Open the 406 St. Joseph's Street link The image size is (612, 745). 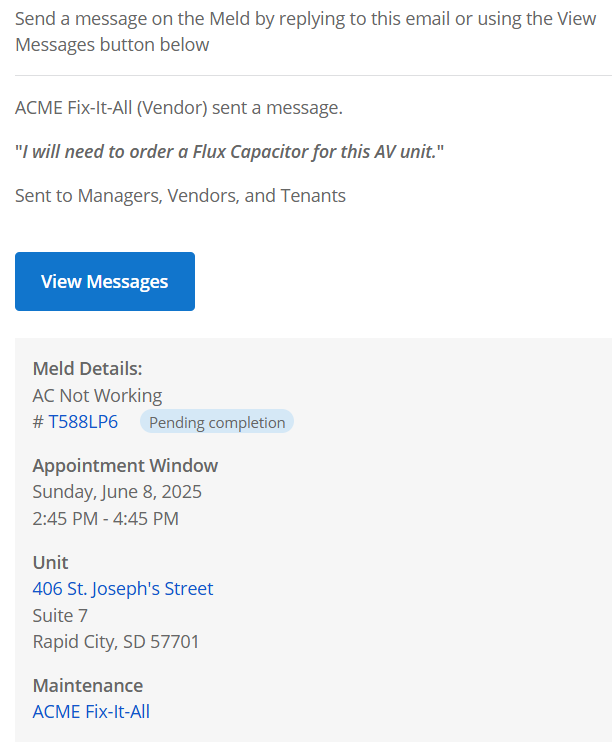[x=123, y=589]
